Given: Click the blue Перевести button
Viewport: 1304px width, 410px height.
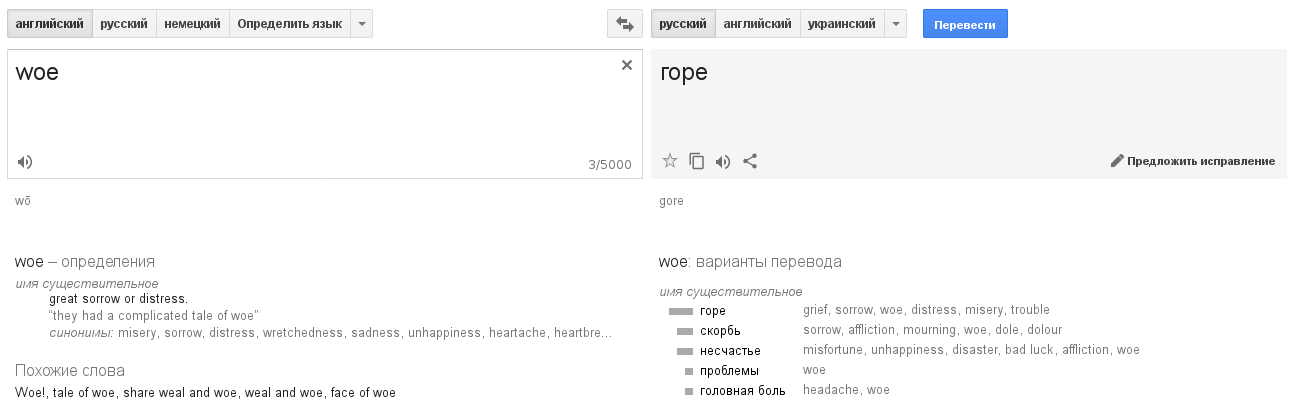Looking at the screenshot, I should 965,24.
